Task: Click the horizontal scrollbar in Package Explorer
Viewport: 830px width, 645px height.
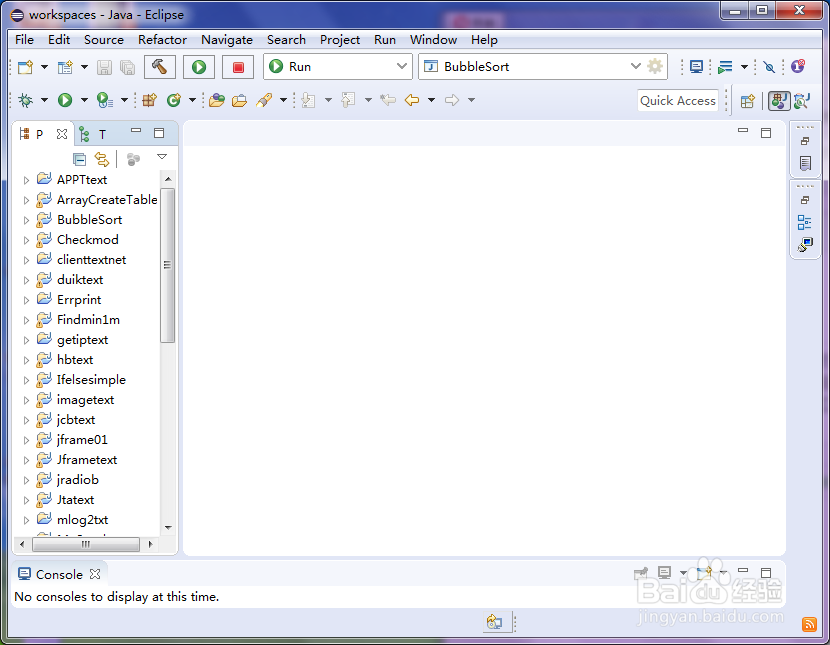Action: point(86,544)
